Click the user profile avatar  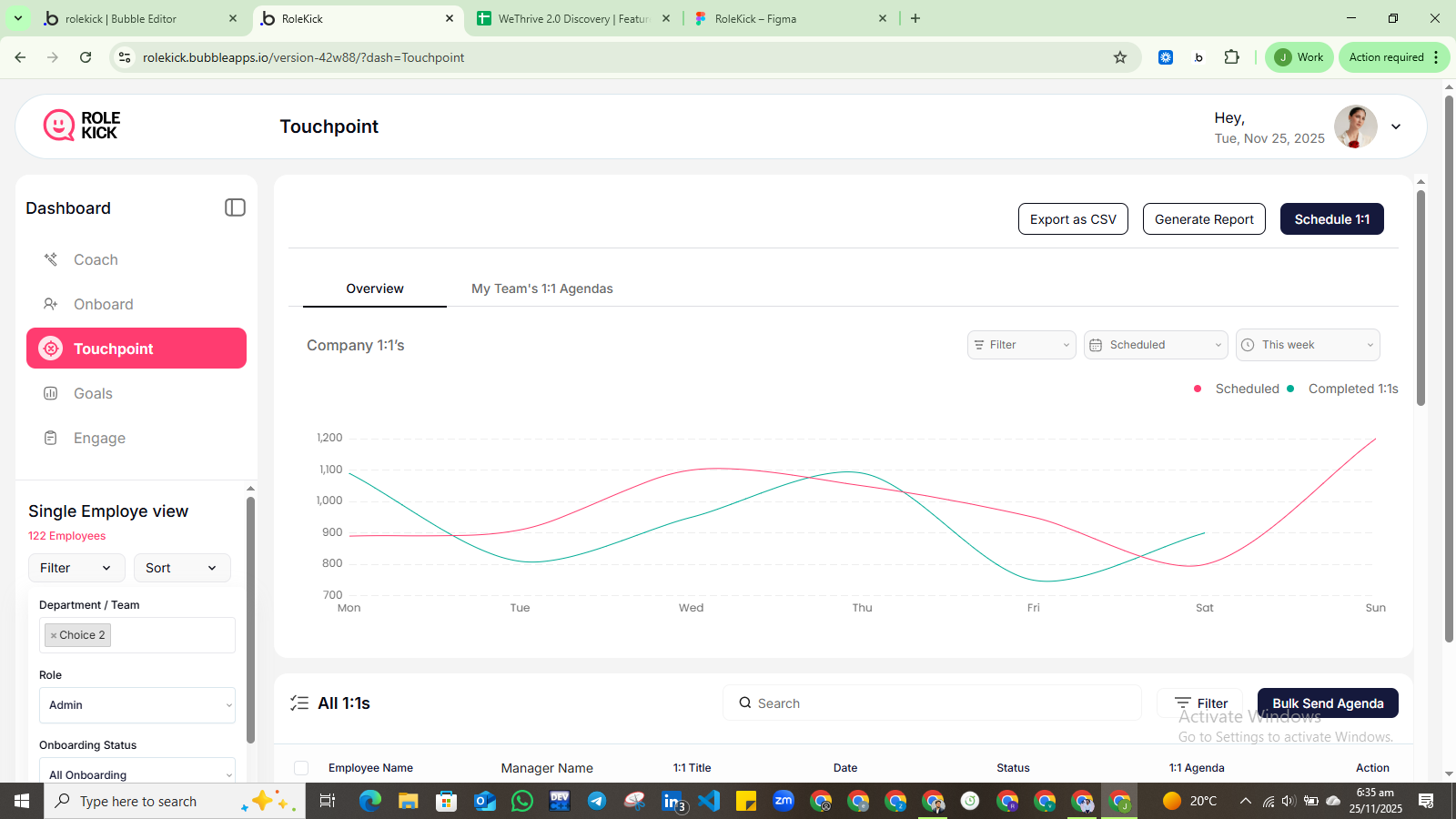[x=1356, y=126]
